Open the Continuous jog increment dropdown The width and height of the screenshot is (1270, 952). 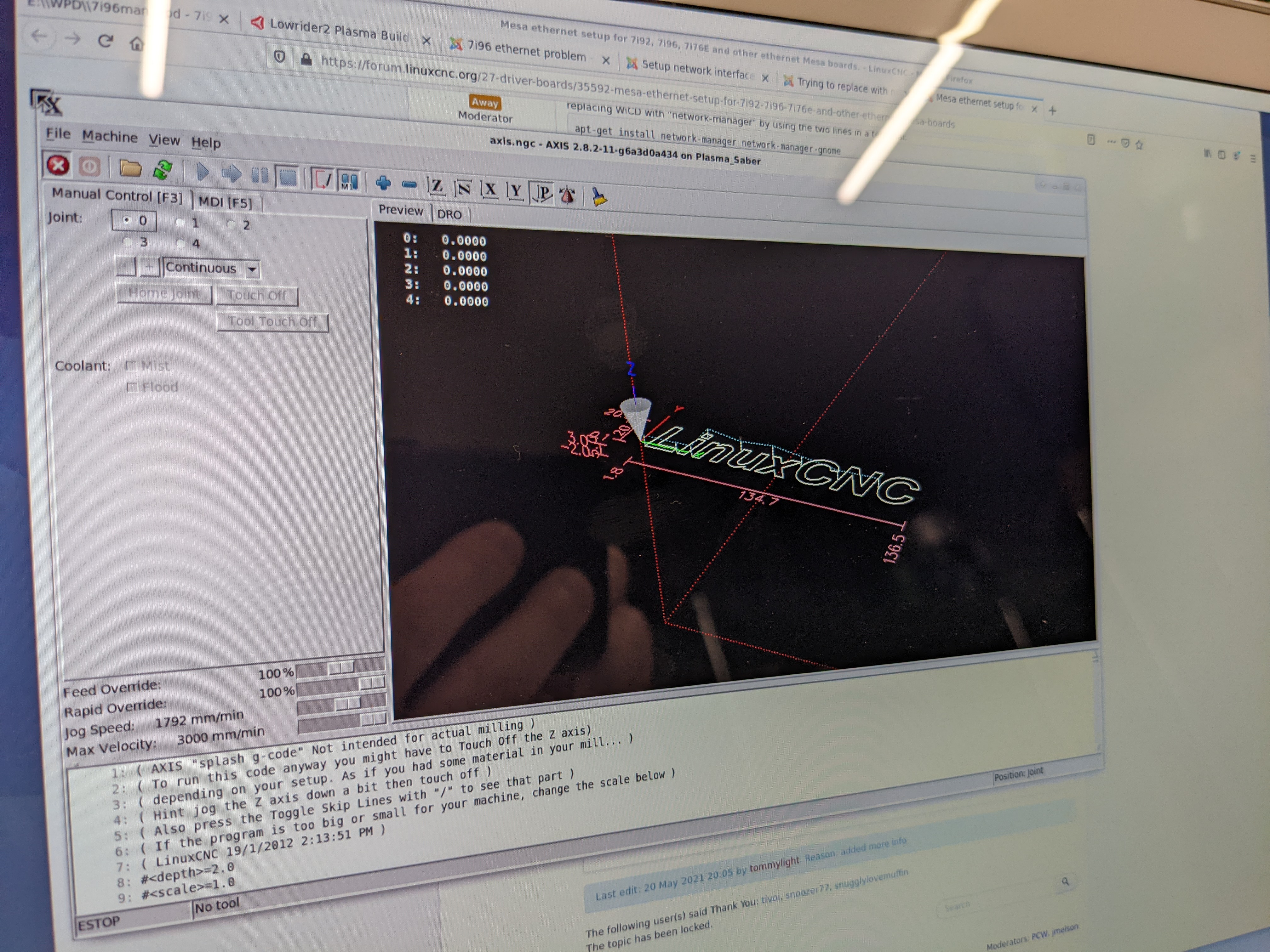point(252,269)
